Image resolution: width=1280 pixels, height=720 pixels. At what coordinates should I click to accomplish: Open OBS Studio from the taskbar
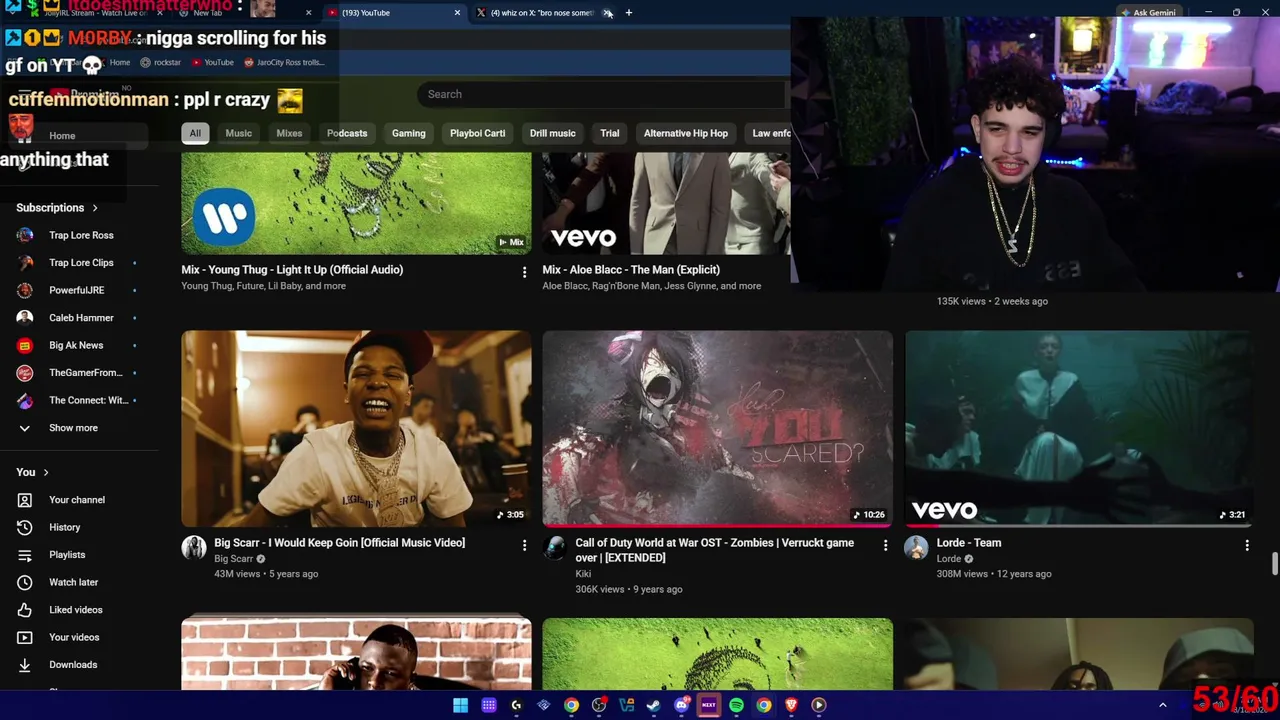click(x=599, y=705)
